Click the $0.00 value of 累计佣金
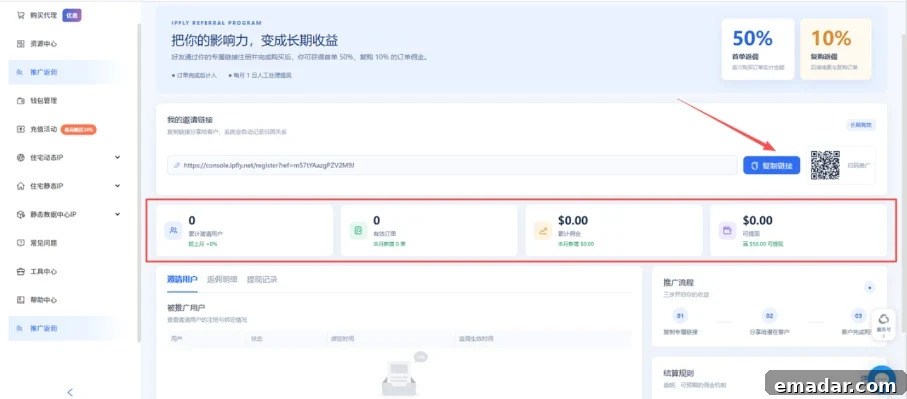 (x=573, y=220)
